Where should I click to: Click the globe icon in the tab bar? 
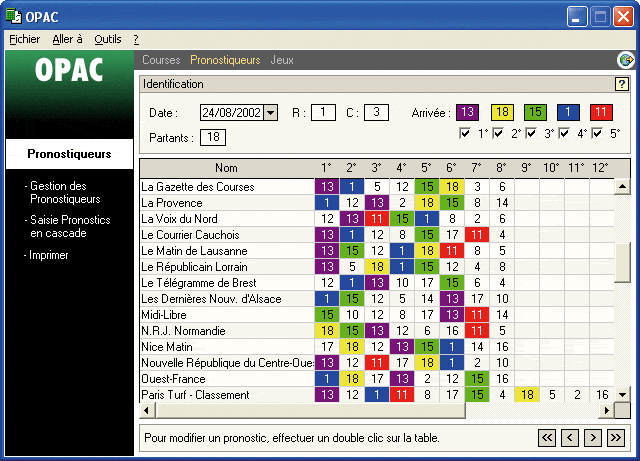pos(626,60)
